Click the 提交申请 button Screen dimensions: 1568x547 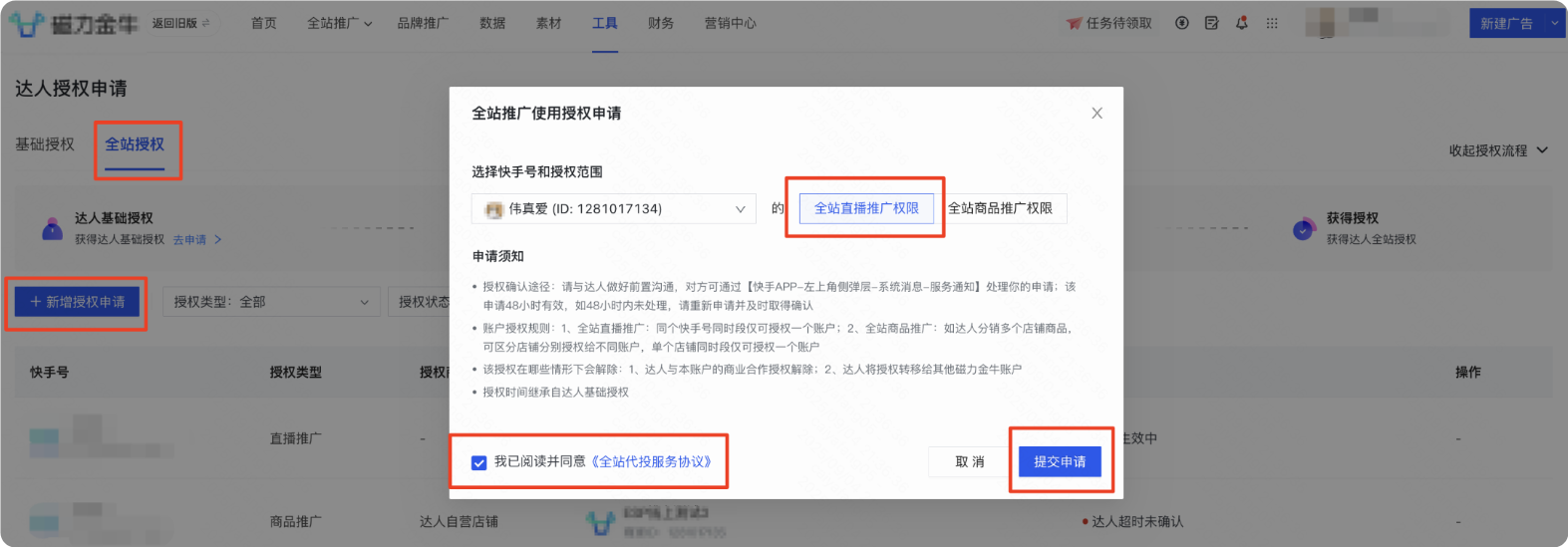(1060, 461)
